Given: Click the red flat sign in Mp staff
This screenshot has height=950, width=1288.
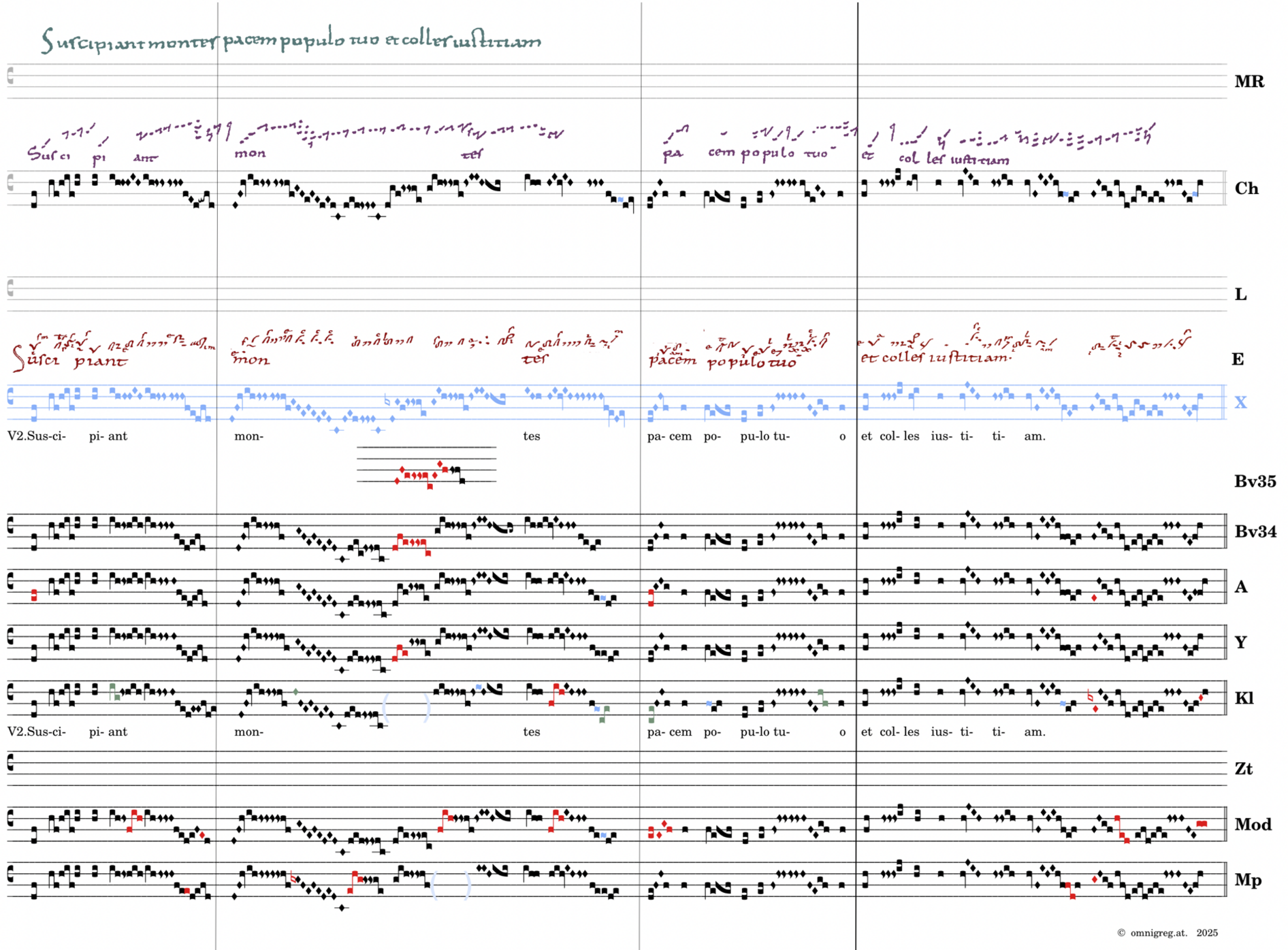Looking at the screenshot, I should (x=293, y=878).
